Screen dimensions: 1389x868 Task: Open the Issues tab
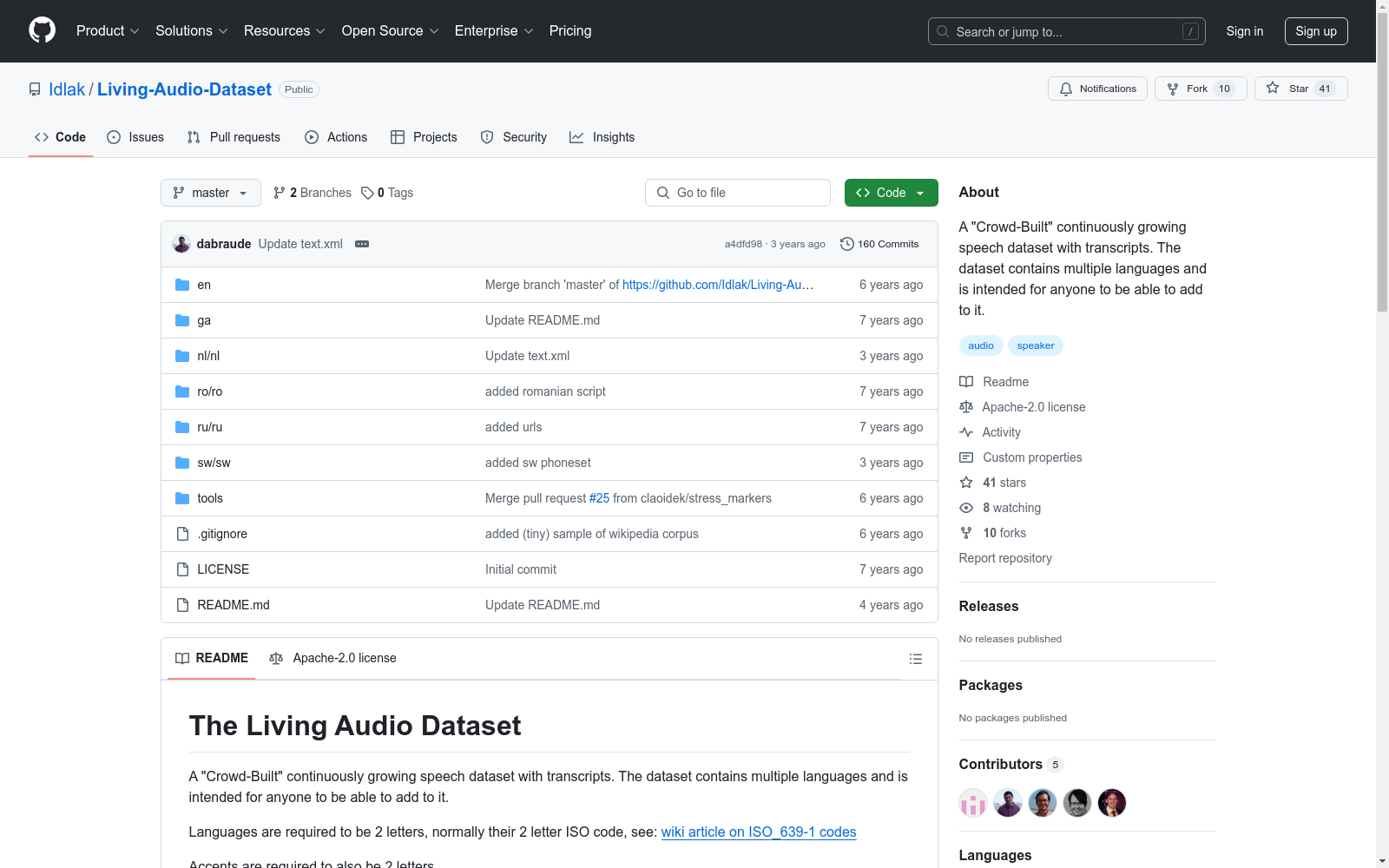135,137
